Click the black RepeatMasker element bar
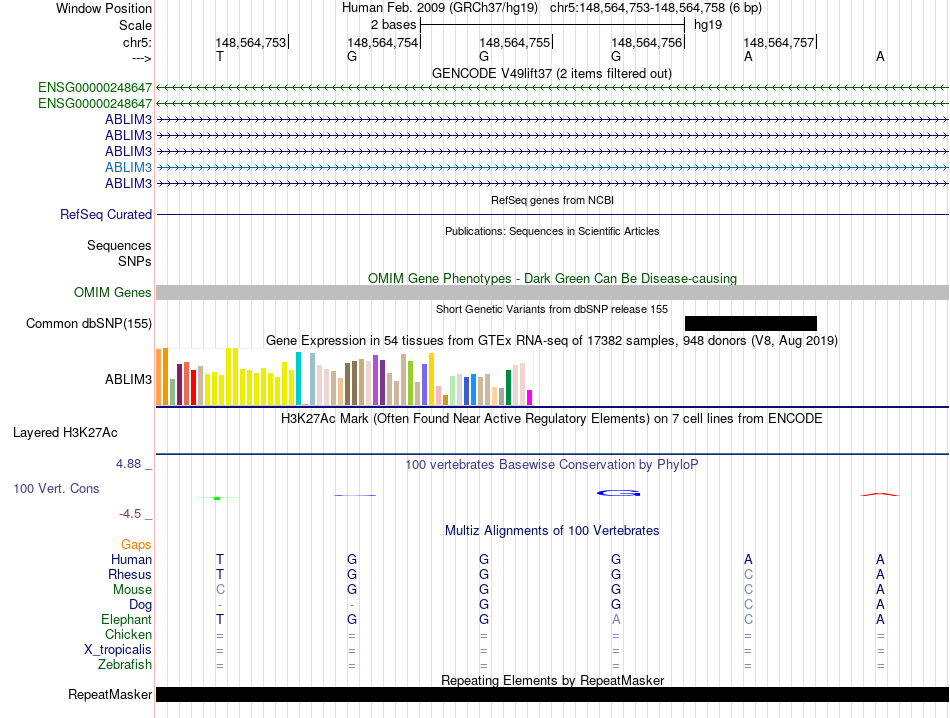Image resolution: width=950 pixels, height=718 pixels. coord(552,694)
